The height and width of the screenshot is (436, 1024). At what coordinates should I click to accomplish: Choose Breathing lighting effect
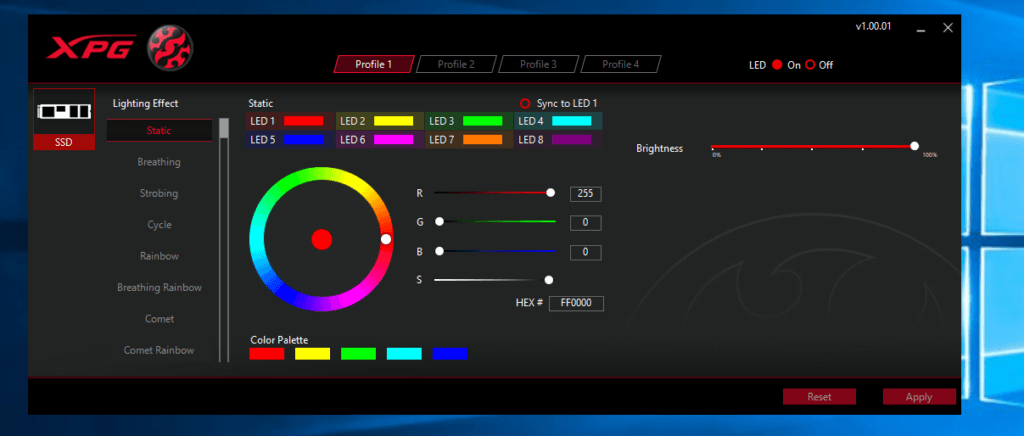[159, 162]
